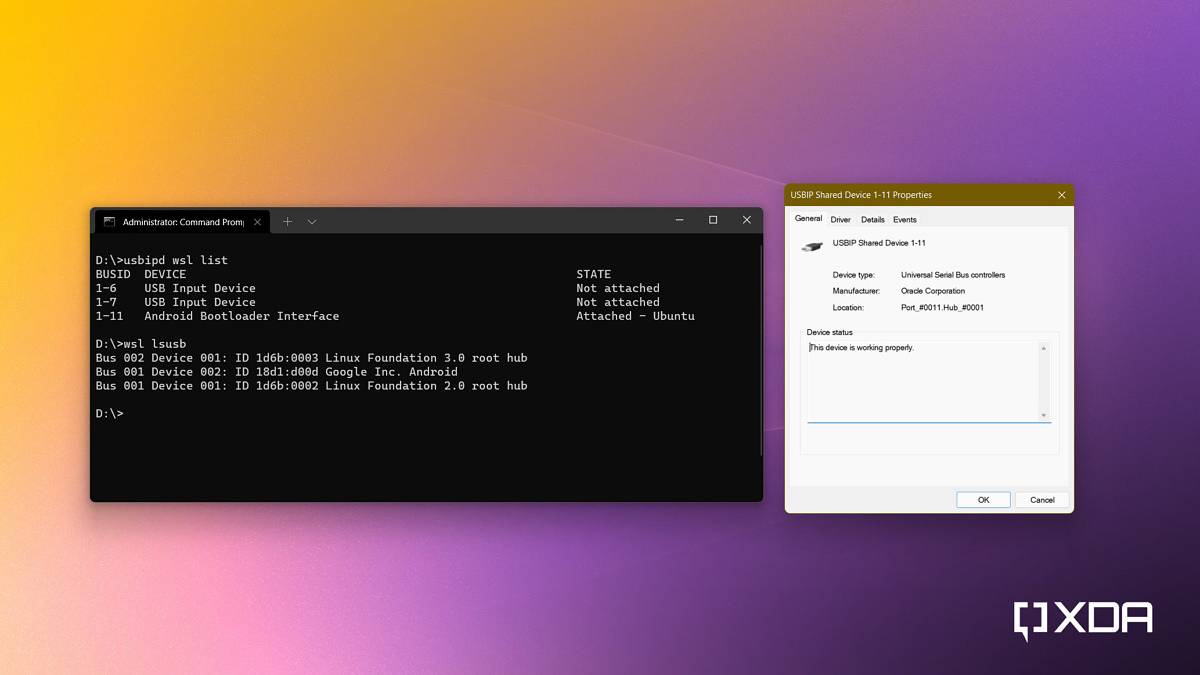This screenshot has width=1200, height=675.
Task: Minimize the Command Prompt terminal window
Action: pos(679,220)
